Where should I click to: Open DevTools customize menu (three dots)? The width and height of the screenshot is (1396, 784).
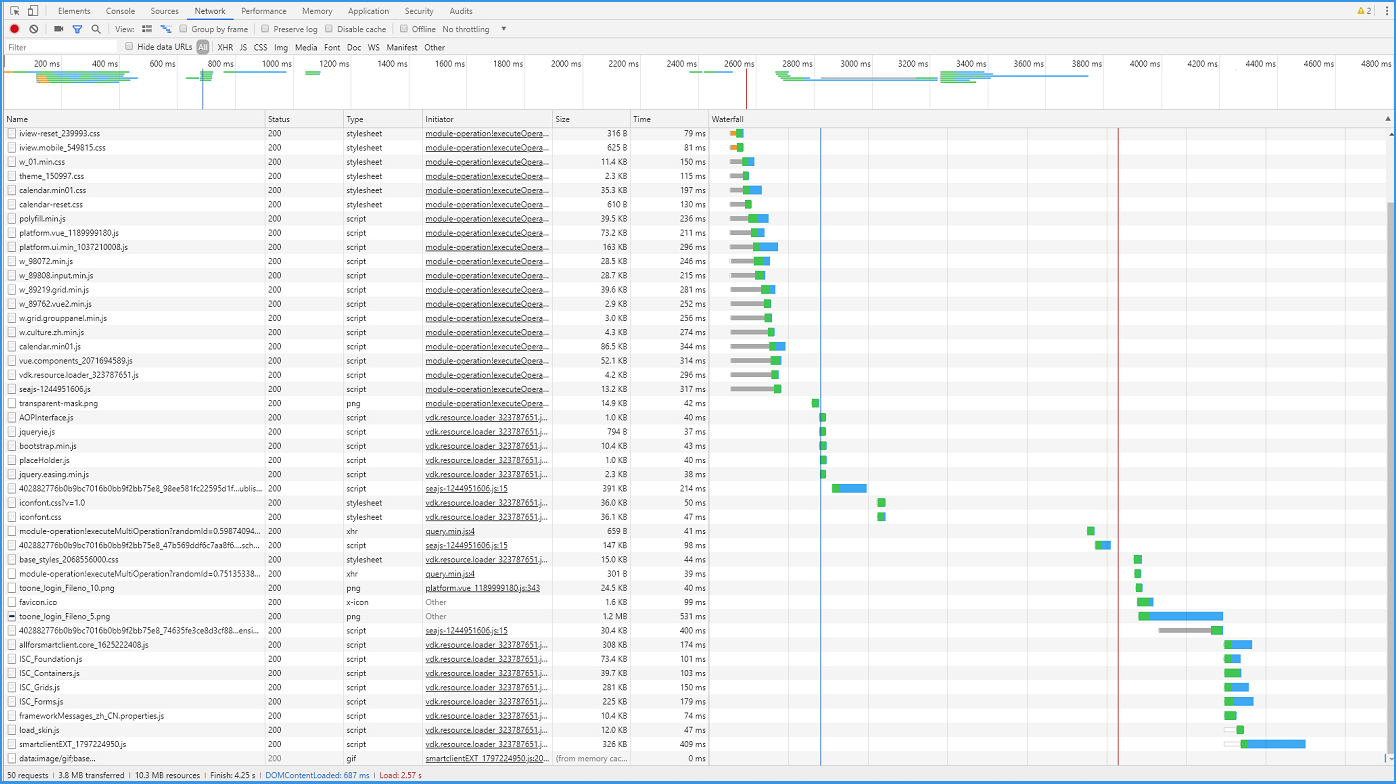1386,11
